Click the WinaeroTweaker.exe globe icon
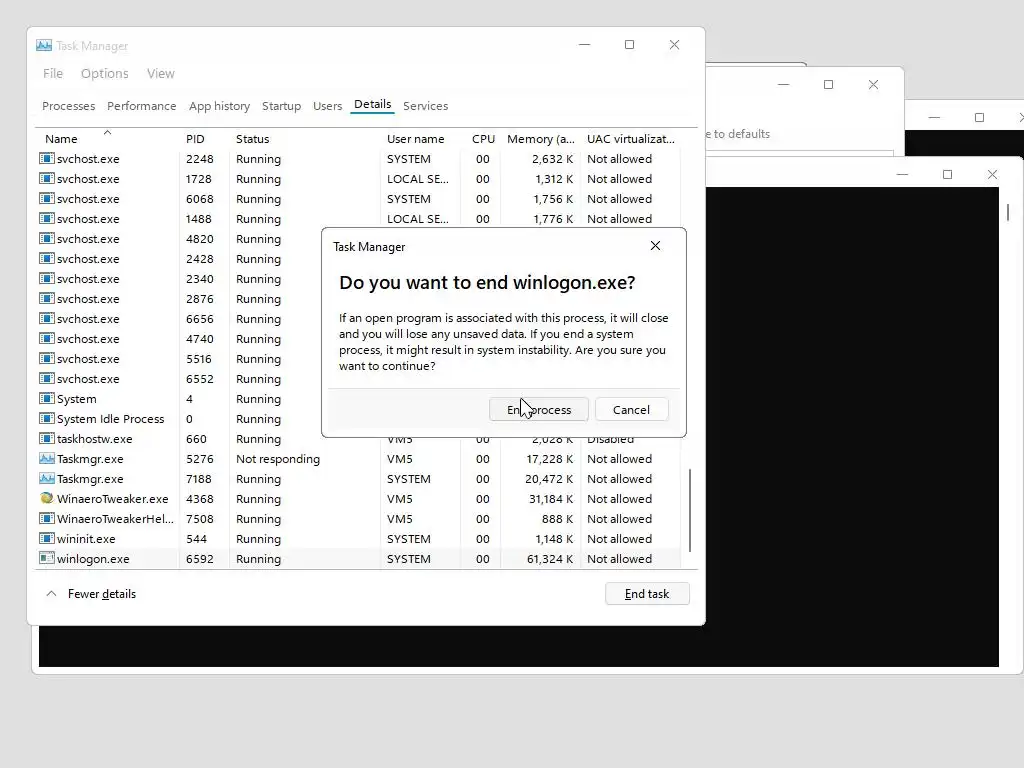This screenshot has width=1024, height=768. 46,498
